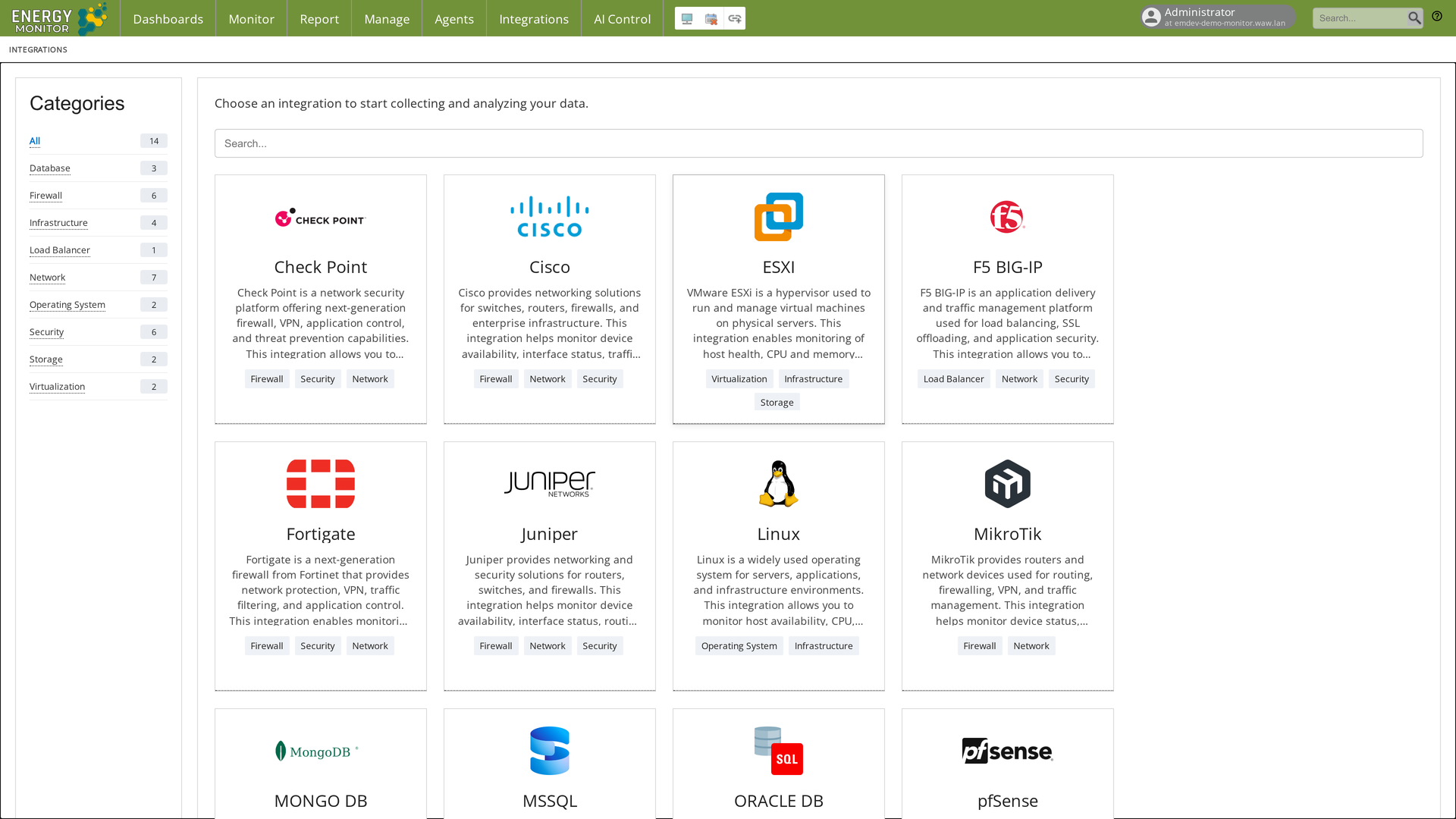Image resolution: width=1456 pixels, height=819 pixels.
Task: Focus the integrations Search field
Action: (819, 143)
